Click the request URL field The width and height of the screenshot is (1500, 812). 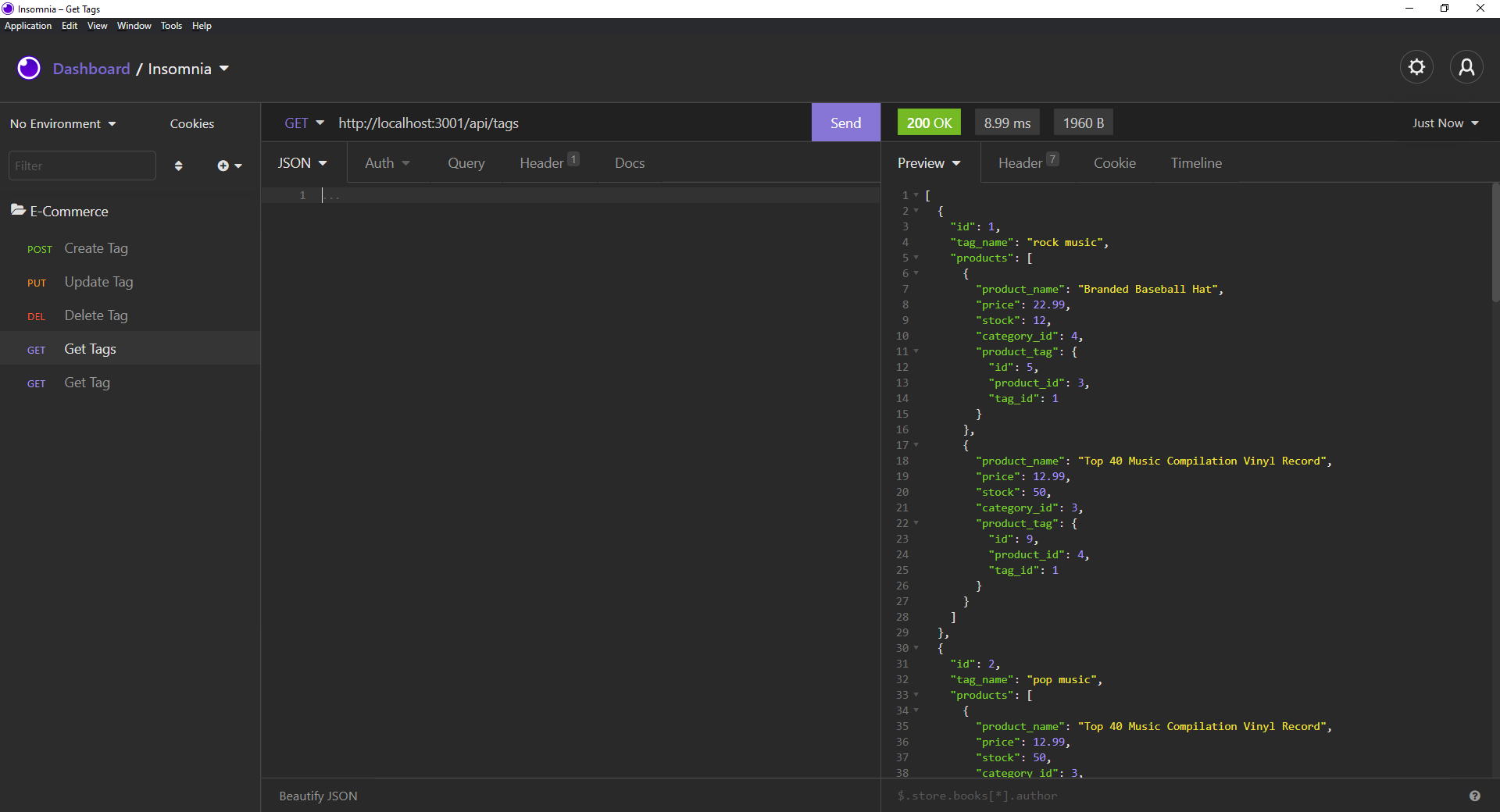570,123
